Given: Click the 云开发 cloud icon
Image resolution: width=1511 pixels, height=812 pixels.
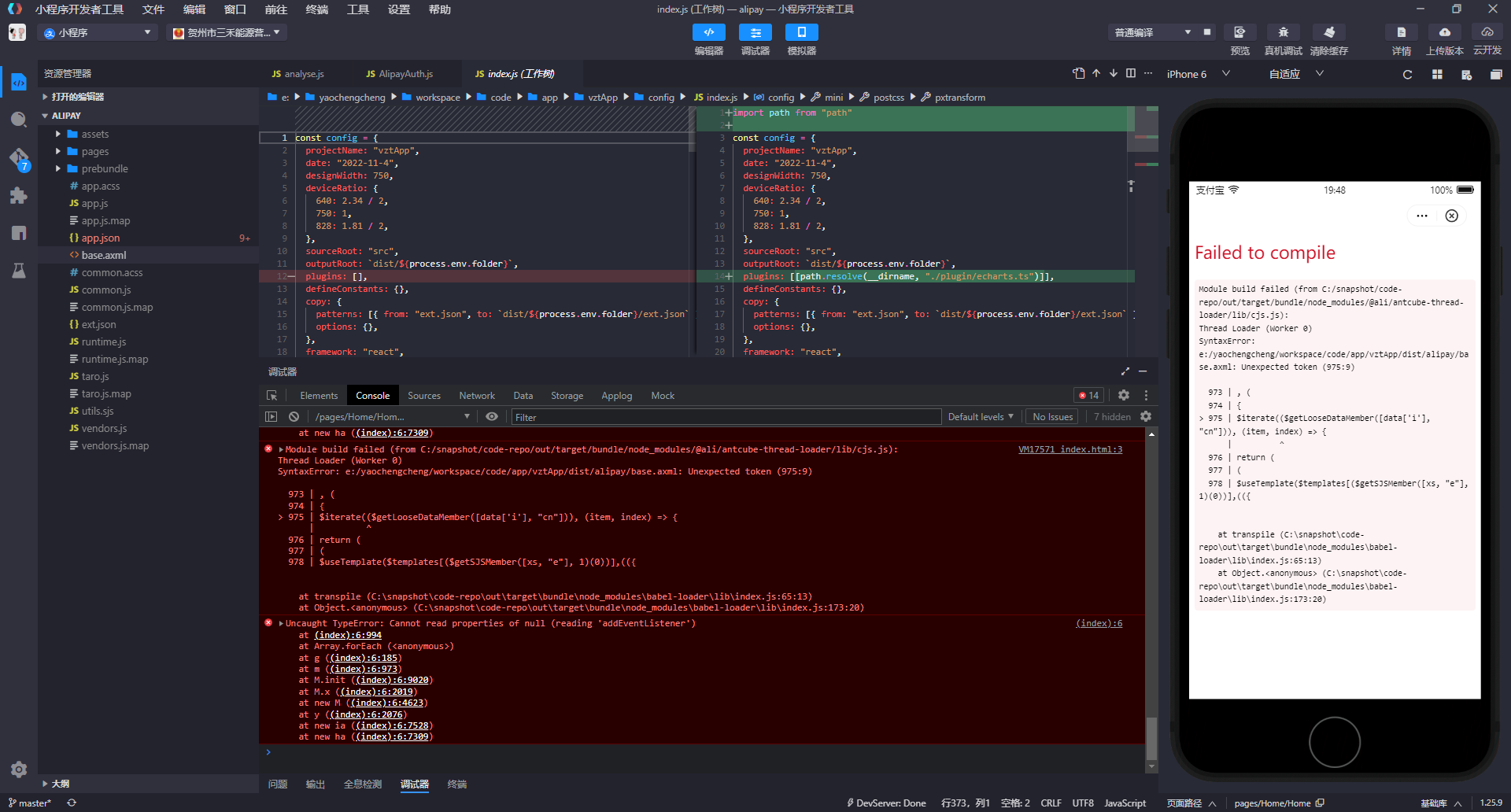Looking at the screenshot, I should [1487, 32].
